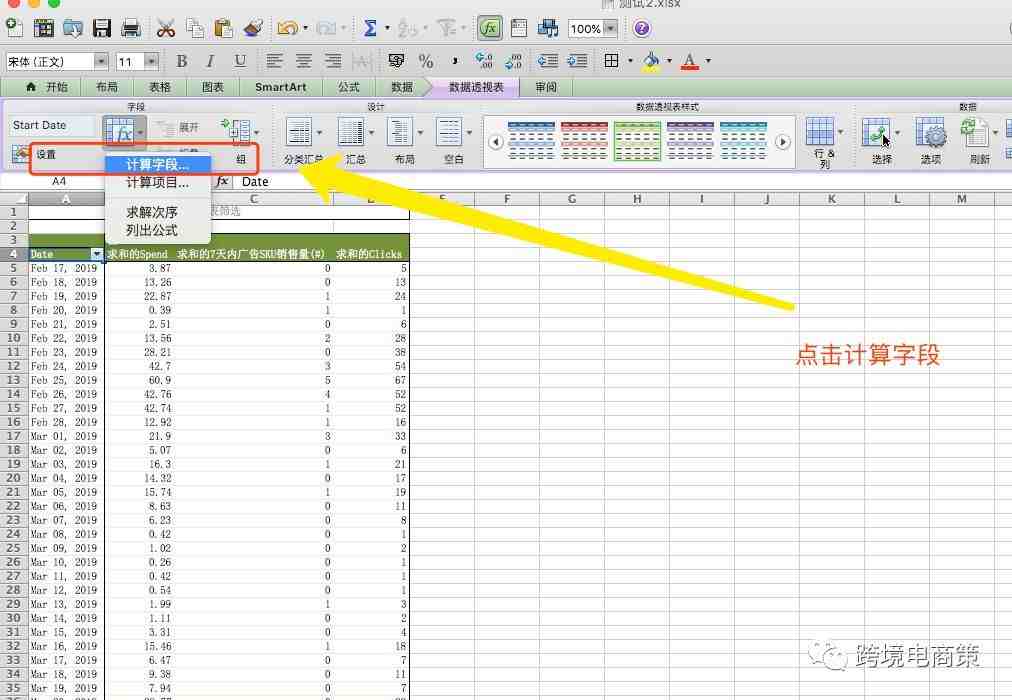
Task: Switch to the 开始 tab
Action: (x=48, y=87)
